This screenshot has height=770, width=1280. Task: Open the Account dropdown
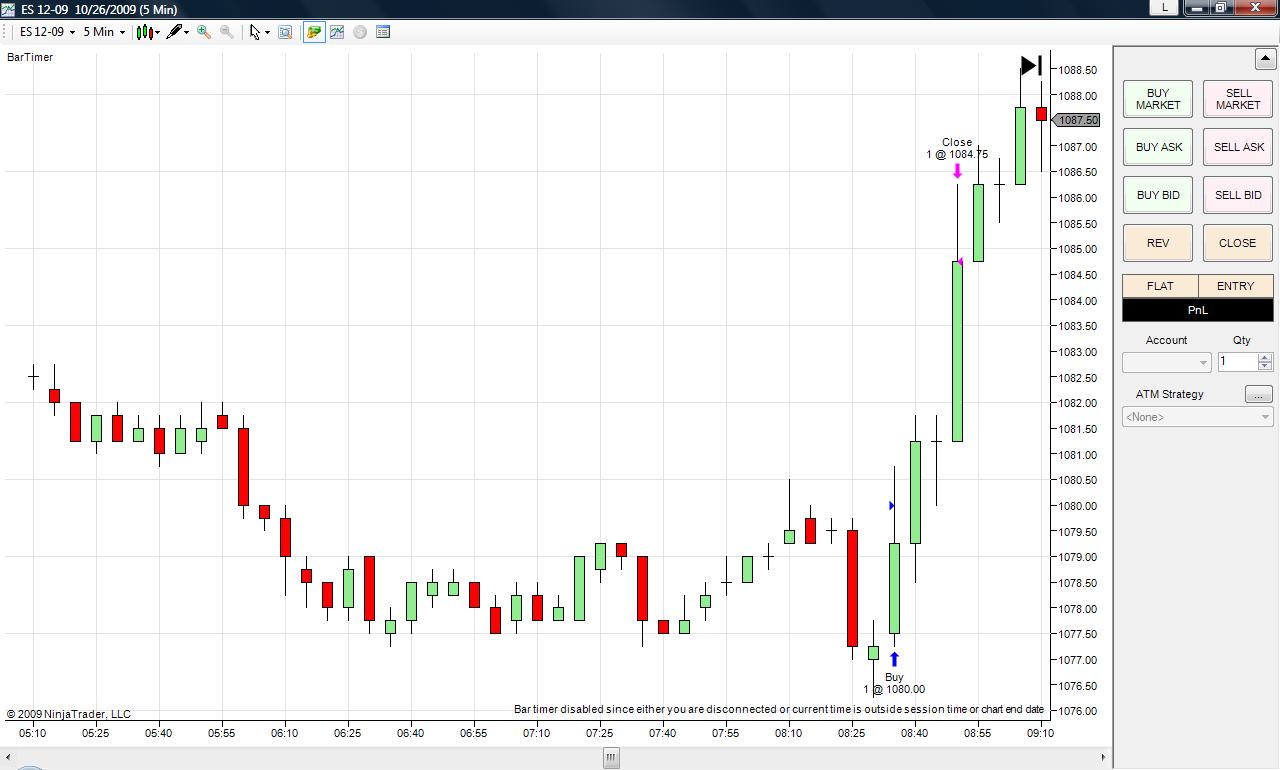coord(1166,362)
